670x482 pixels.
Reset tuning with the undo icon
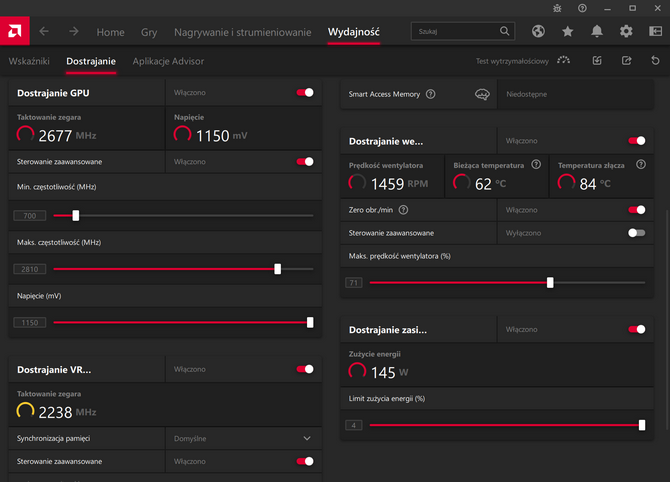pyautogui.click(x=655, y=61)
